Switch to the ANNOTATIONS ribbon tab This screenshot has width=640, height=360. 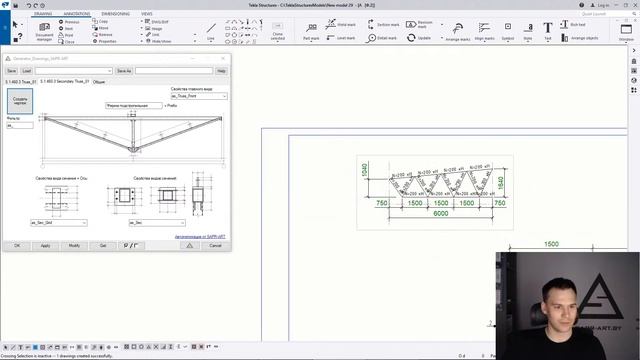tap(77, 14)
